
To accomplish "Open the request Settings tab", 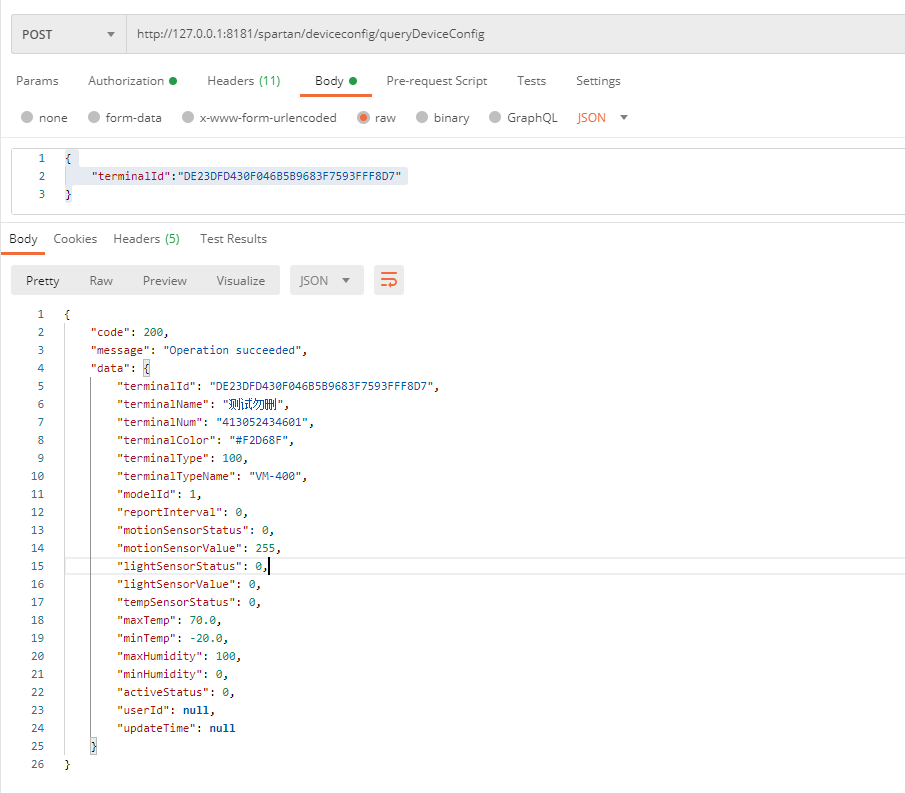I will (x=598, y=81).
